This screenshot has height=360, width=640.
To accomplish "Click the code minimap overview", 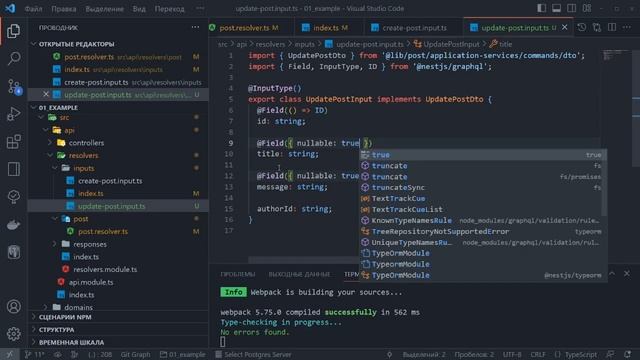I will pos(616,56).
